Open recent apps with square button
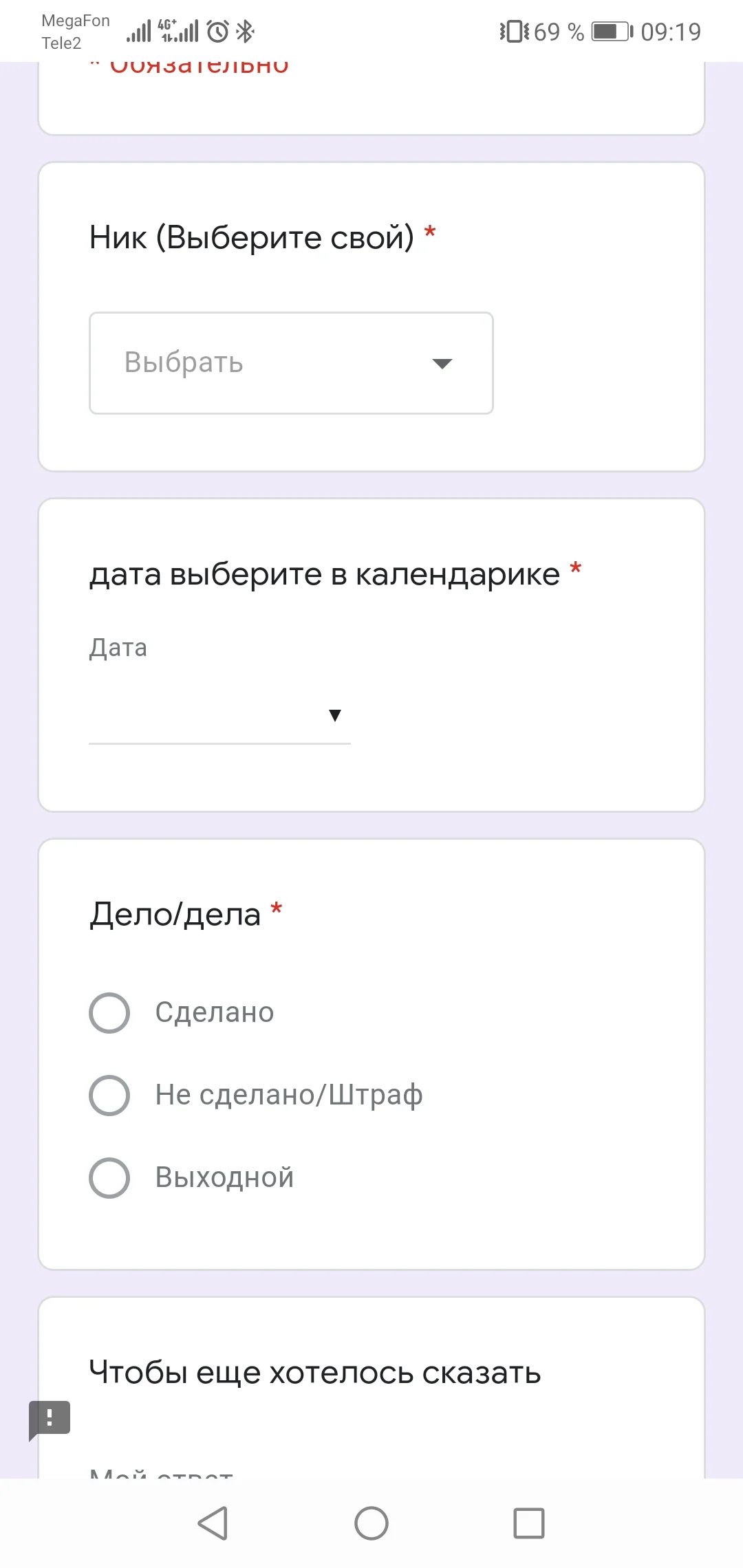This screenshot has width=743, height=1568. (529, 1523)
